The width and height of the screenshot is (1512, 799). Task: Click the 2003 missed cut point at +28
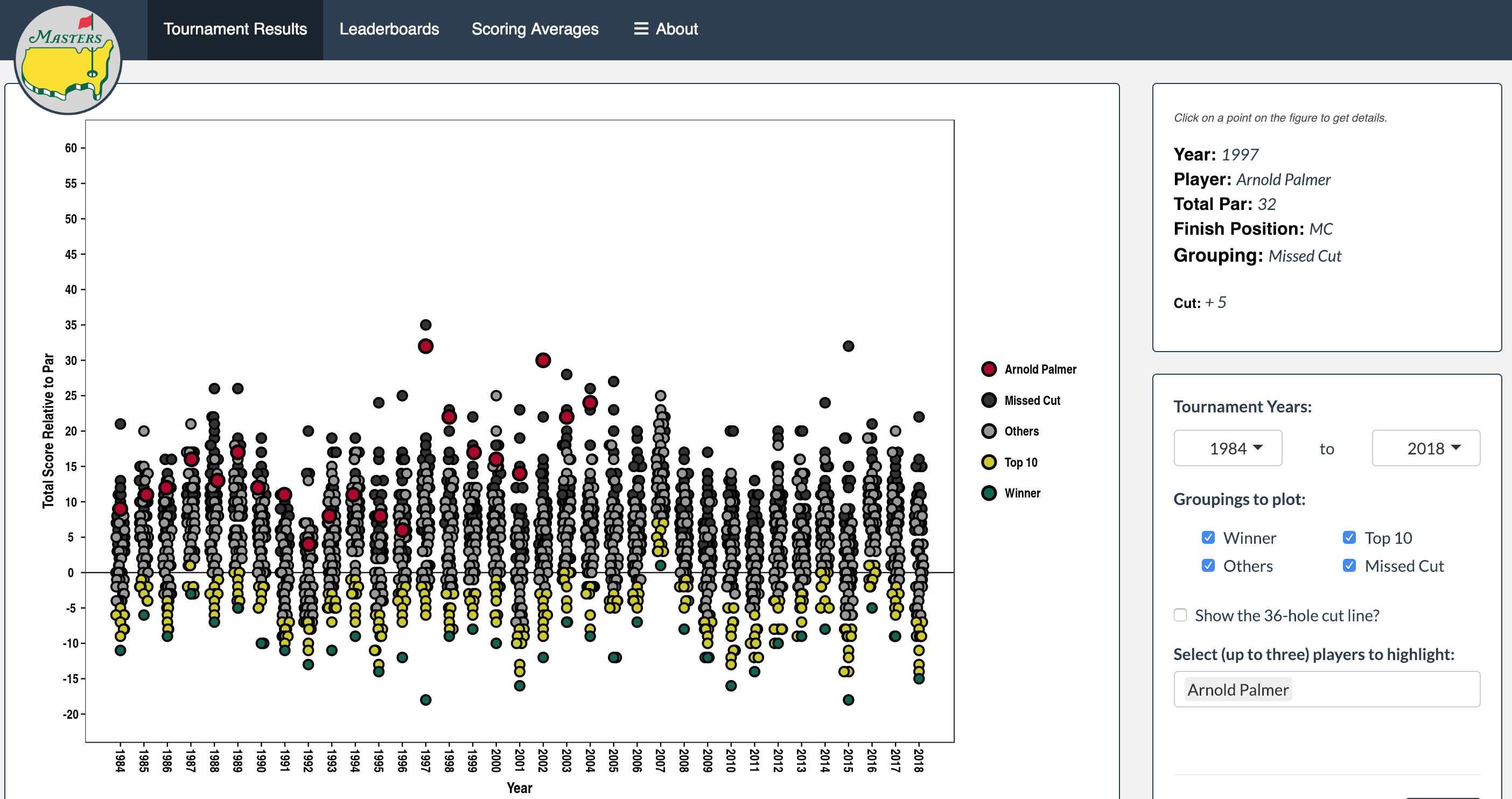tap(566, 375)
